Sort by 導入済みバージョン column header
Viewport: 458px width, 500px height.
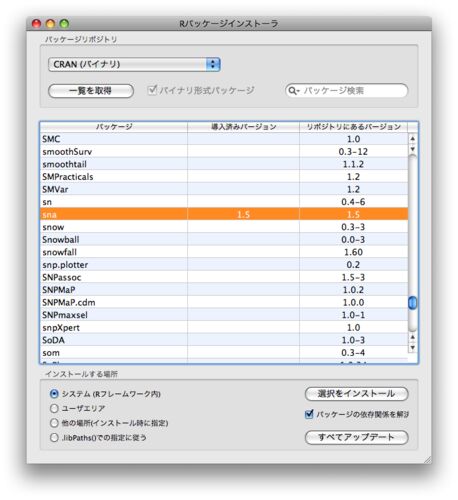coord(243,127)
